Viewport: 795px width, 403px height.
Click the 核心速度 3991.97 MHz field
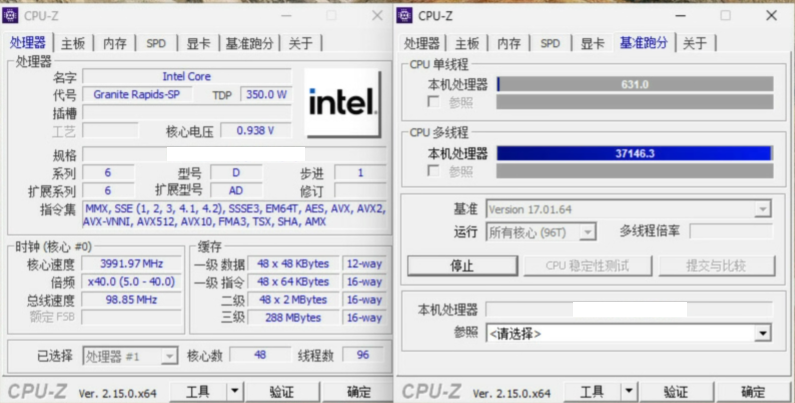132,264
